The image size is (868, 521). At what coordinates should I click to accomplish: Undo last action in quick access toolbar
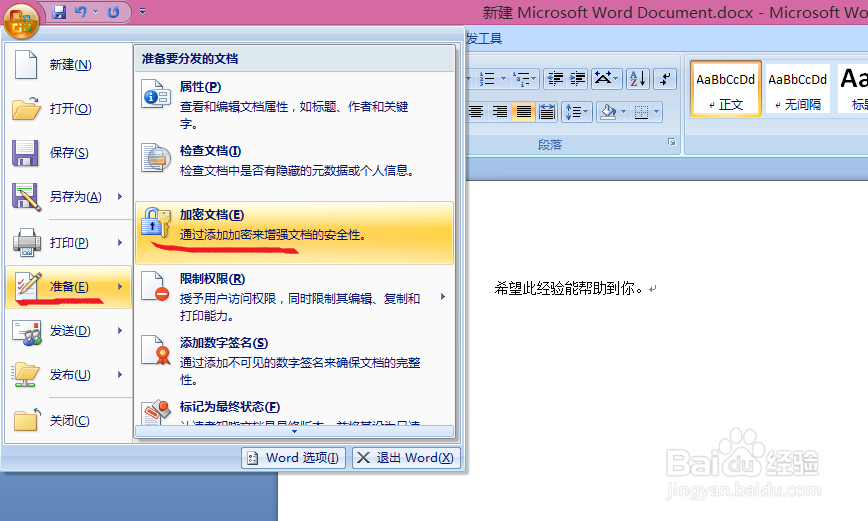coord(81,12)
